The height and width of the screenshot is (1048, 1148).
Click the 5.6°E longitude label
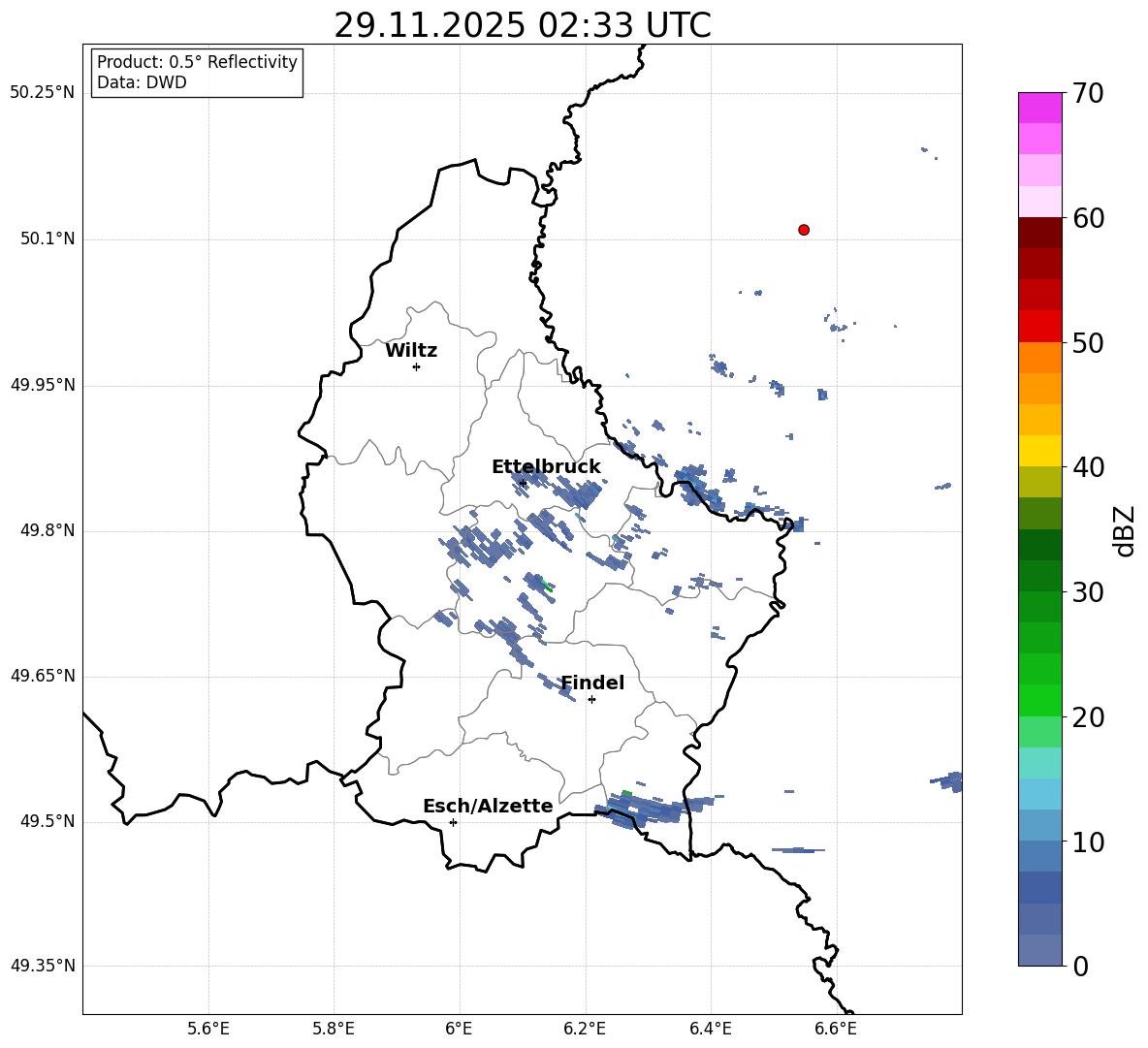tap(208, 1029)
